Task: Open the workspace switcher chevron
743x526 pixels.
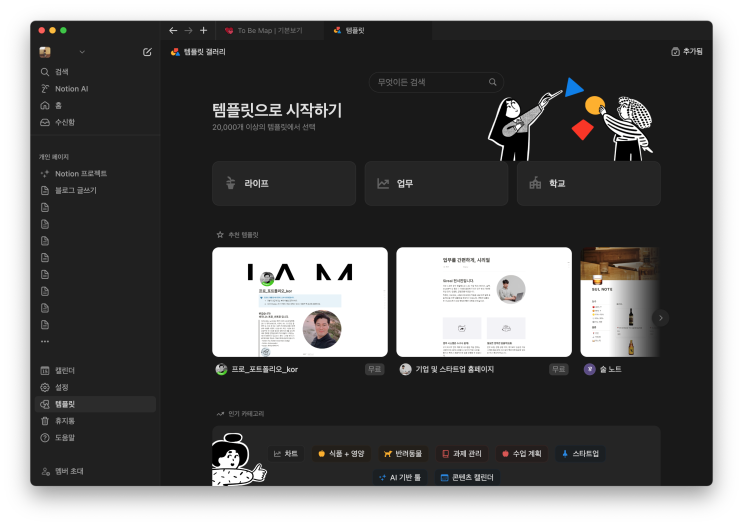Action: (82, 52)
